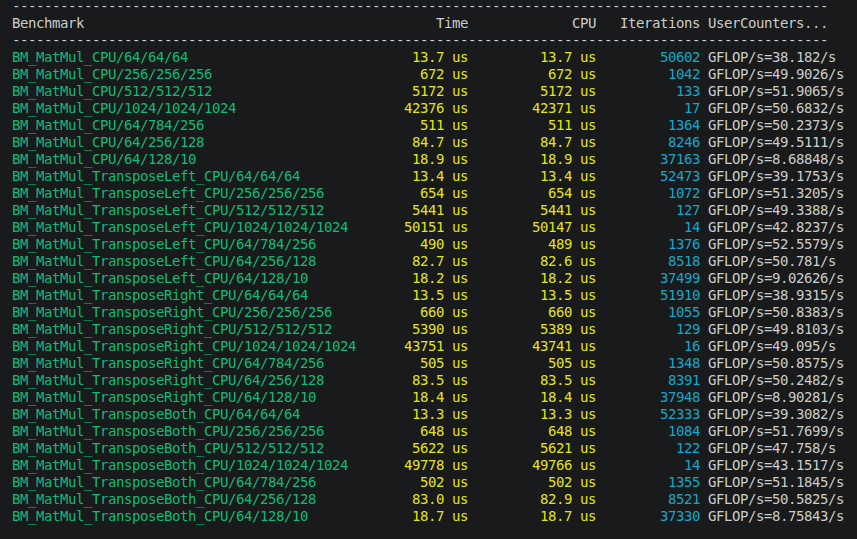Click the Benchmark column header
Image resolution: width=857 pixels, height=539 pixels.
pos(48,24)
